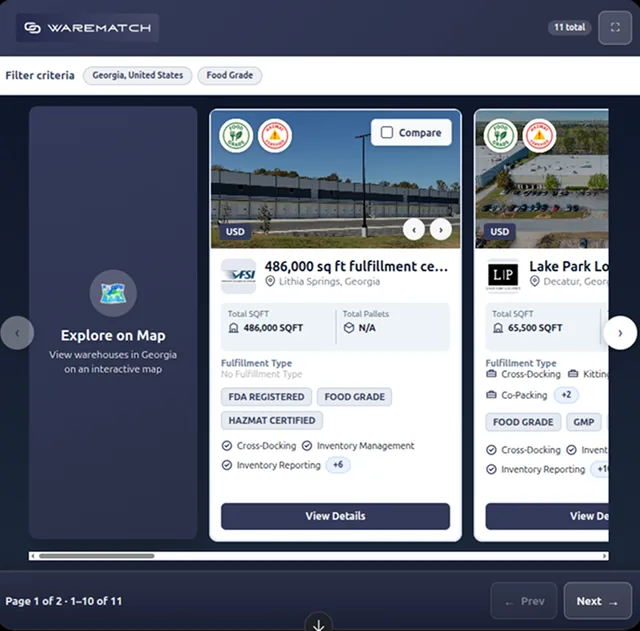
Task: Click the 11 total badge
Action: [x=569, y=27]
